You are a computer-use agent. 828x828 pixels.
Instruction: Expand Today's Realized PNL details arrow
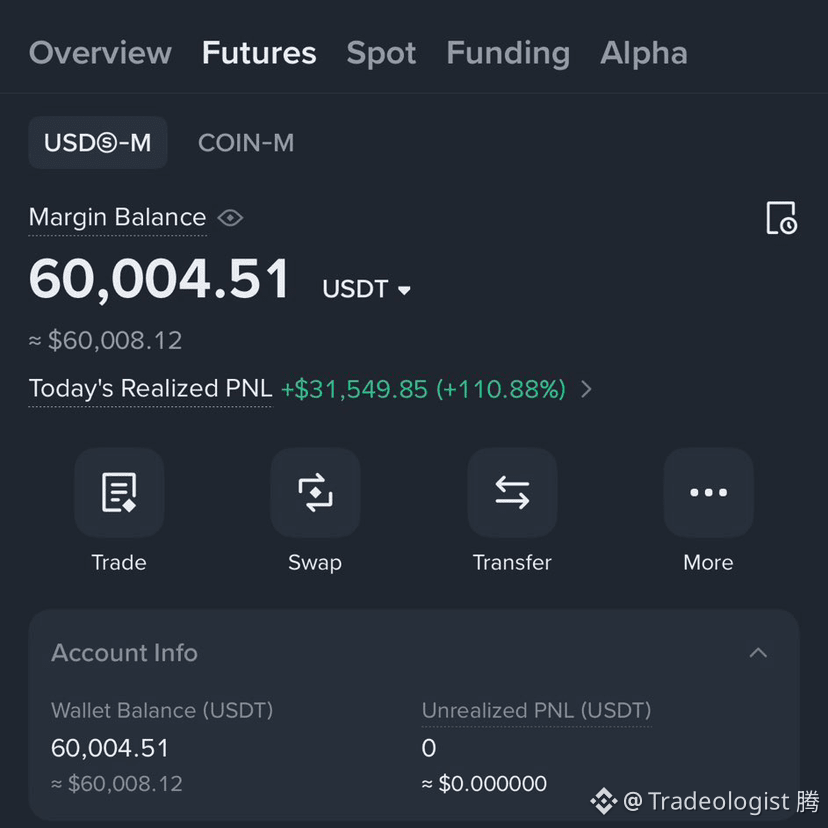pyautogui.click(x=586, y=389)
